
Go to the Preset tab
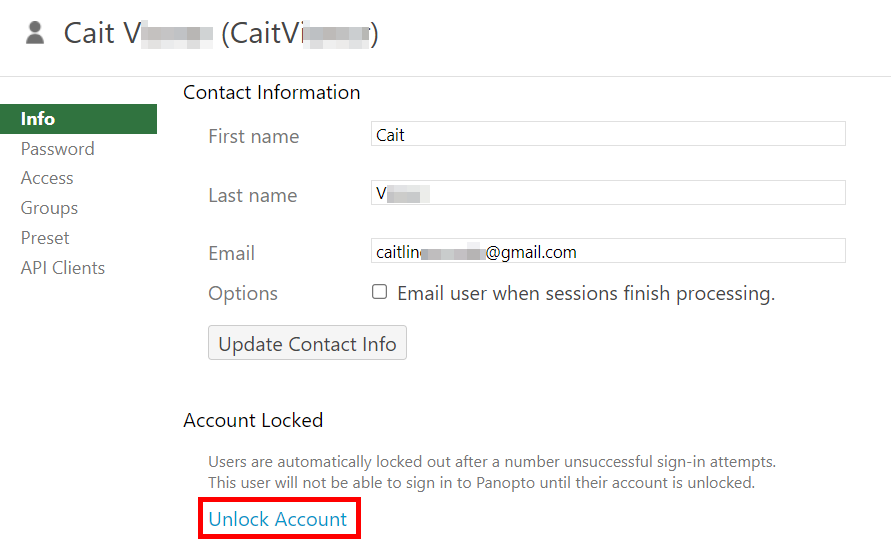(45, 238)
